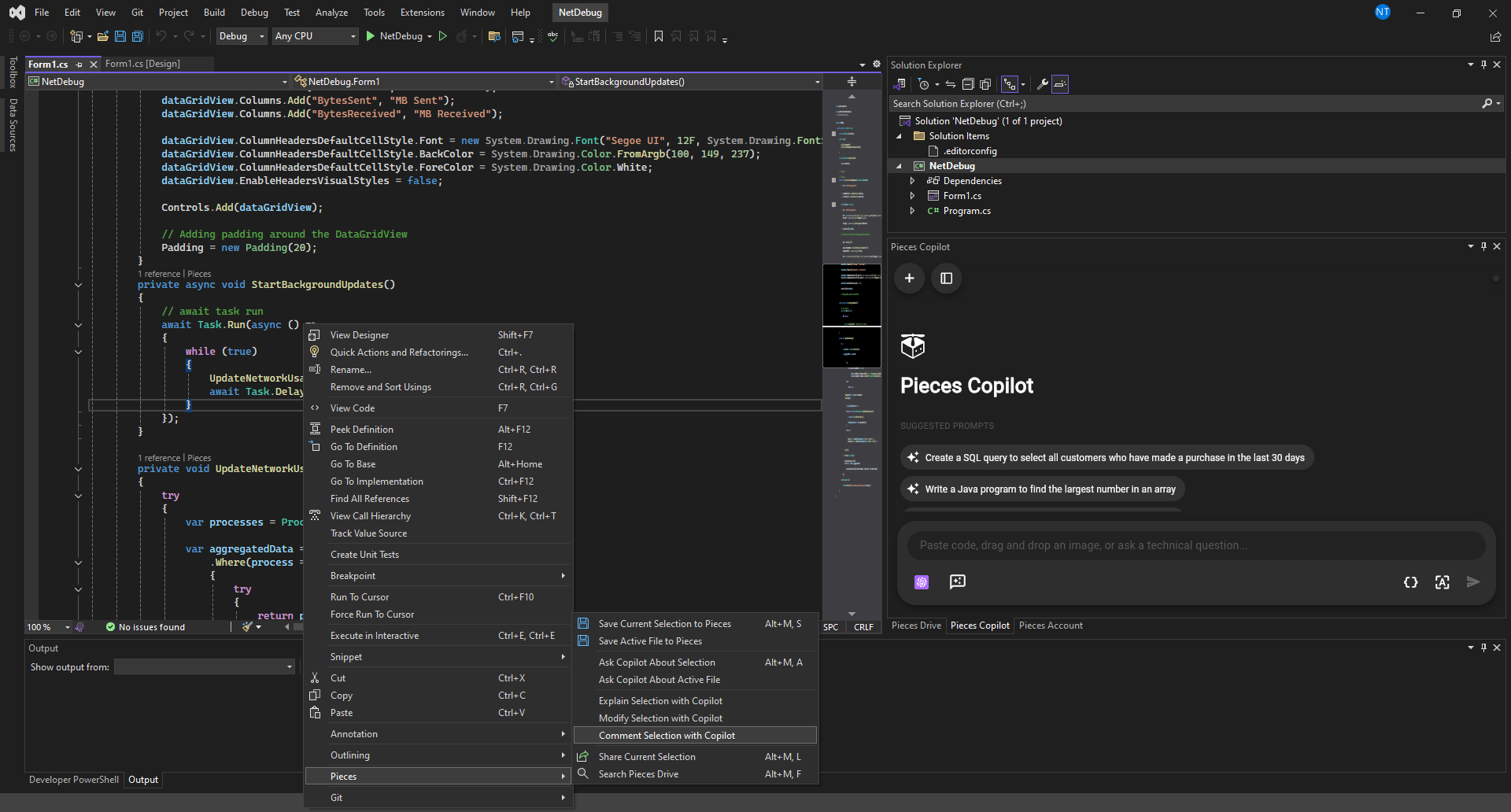Click Pending Changes Filter clock icon
Screen dimensions: 1511x812
click(924, 84)
